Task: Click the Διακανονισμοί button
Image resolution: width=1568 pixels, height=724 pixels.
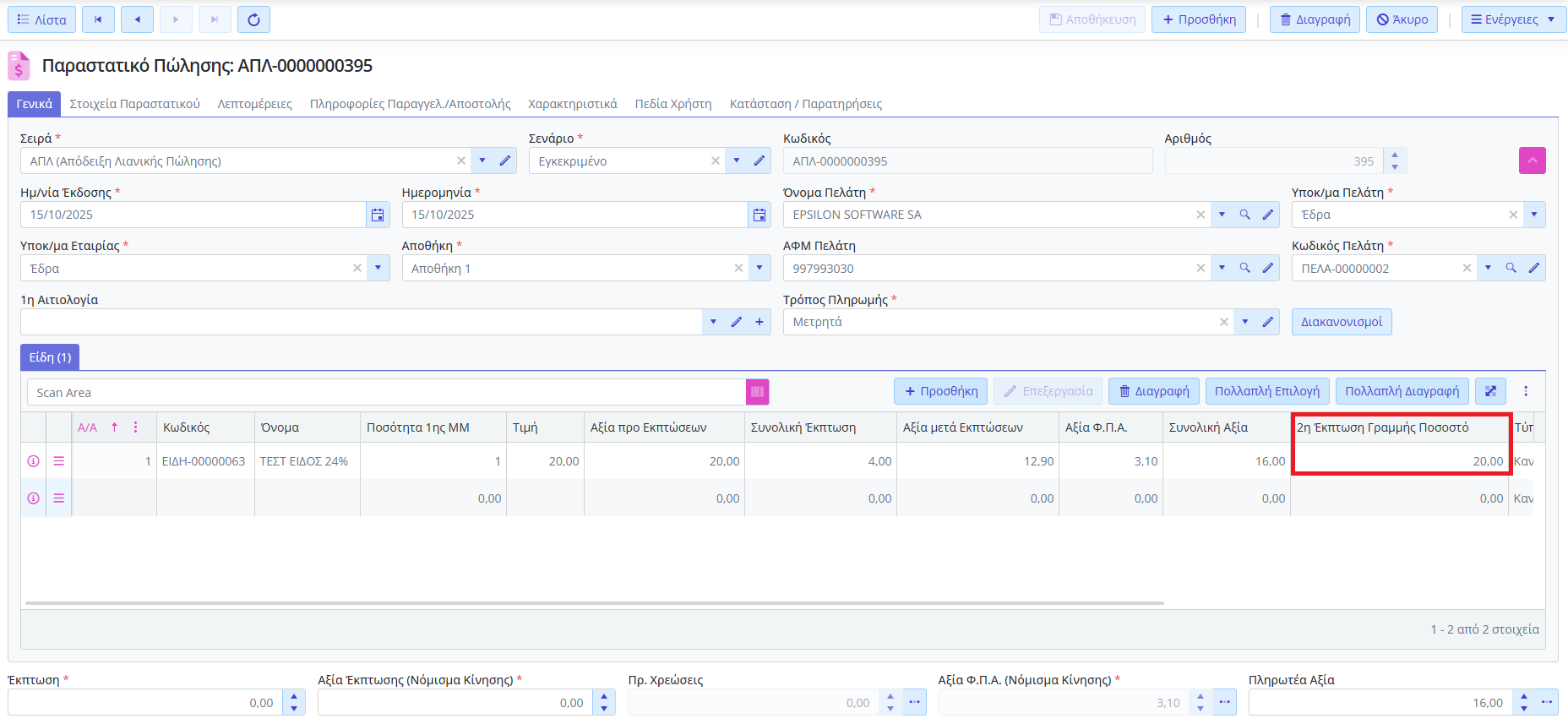Action: click(x=1341, y=322)
